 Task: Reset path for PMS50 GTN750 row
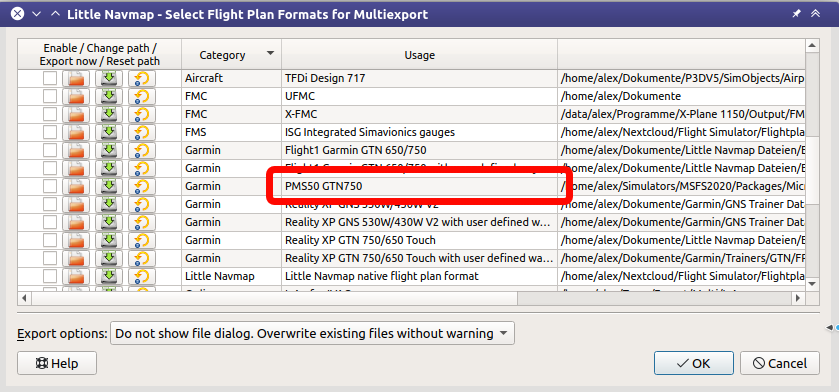pos(142,186)
